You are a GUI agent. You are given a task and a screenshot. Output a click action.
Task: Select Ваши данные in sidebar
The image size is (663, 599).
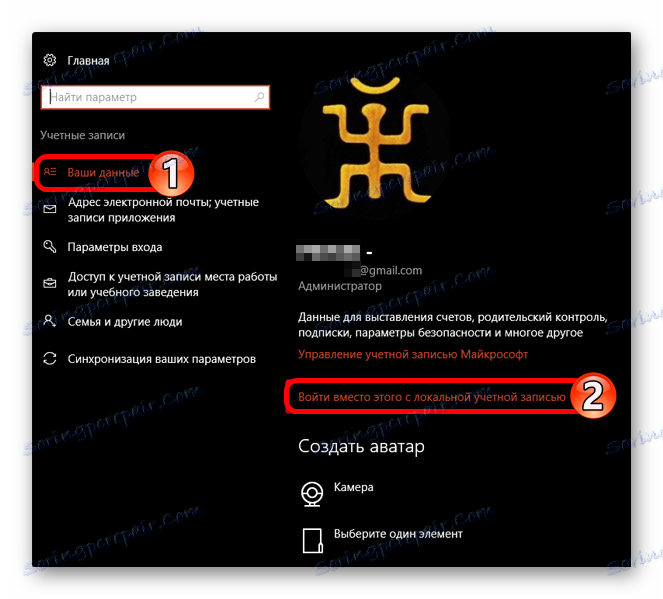103,172
